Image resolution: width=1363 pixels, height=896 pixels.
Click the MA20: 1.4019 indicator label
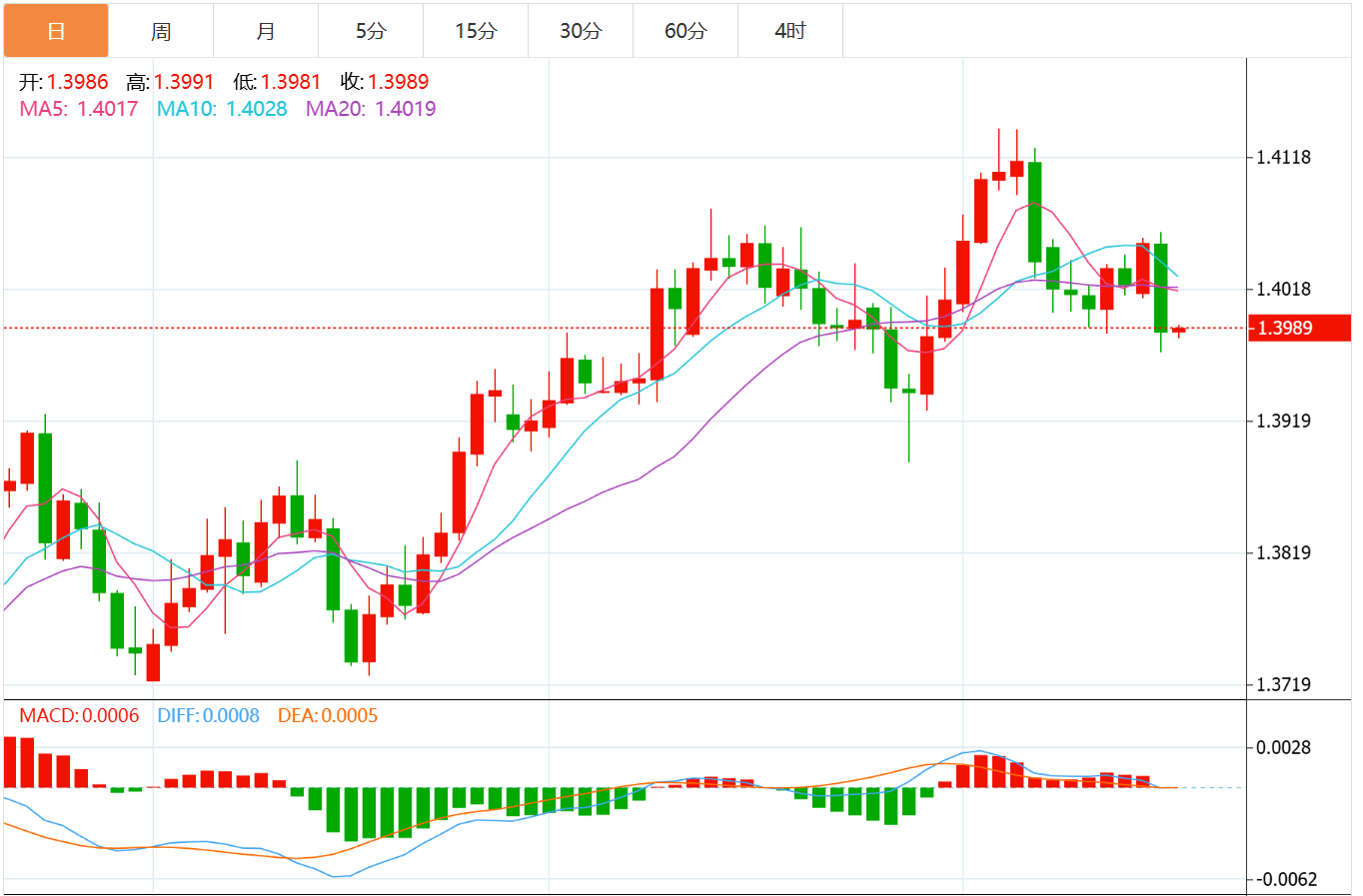coord(371,109)
